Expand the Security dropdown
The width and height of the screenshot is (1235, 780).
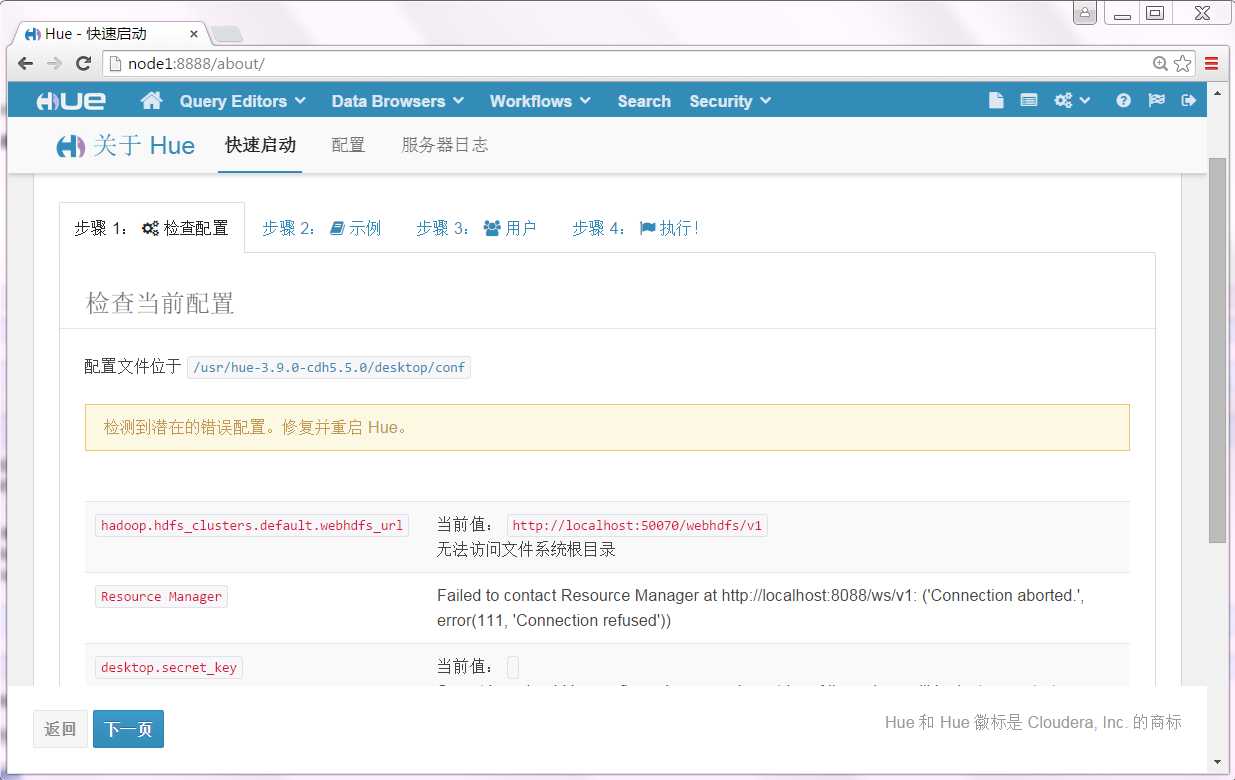pos(730,101)
